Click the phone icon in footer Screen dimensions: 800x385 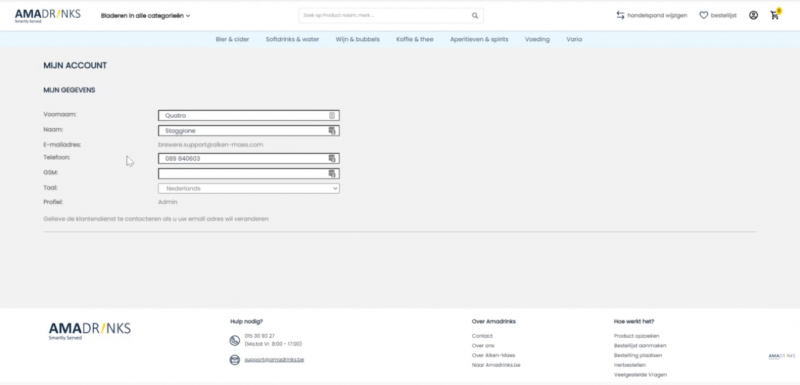coord(235,341)
